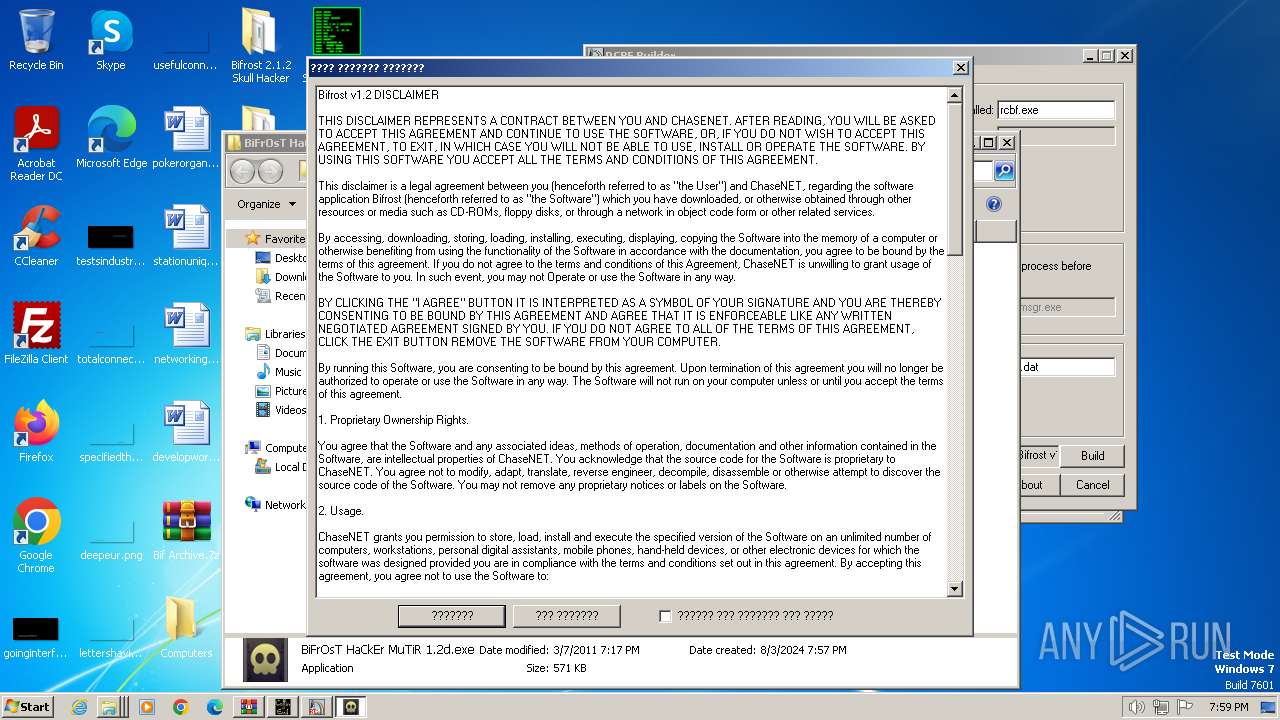This screenshot has width=1280, height=720.
Task: Open the stationuniq Word document icon
Action: pos(185,236)
